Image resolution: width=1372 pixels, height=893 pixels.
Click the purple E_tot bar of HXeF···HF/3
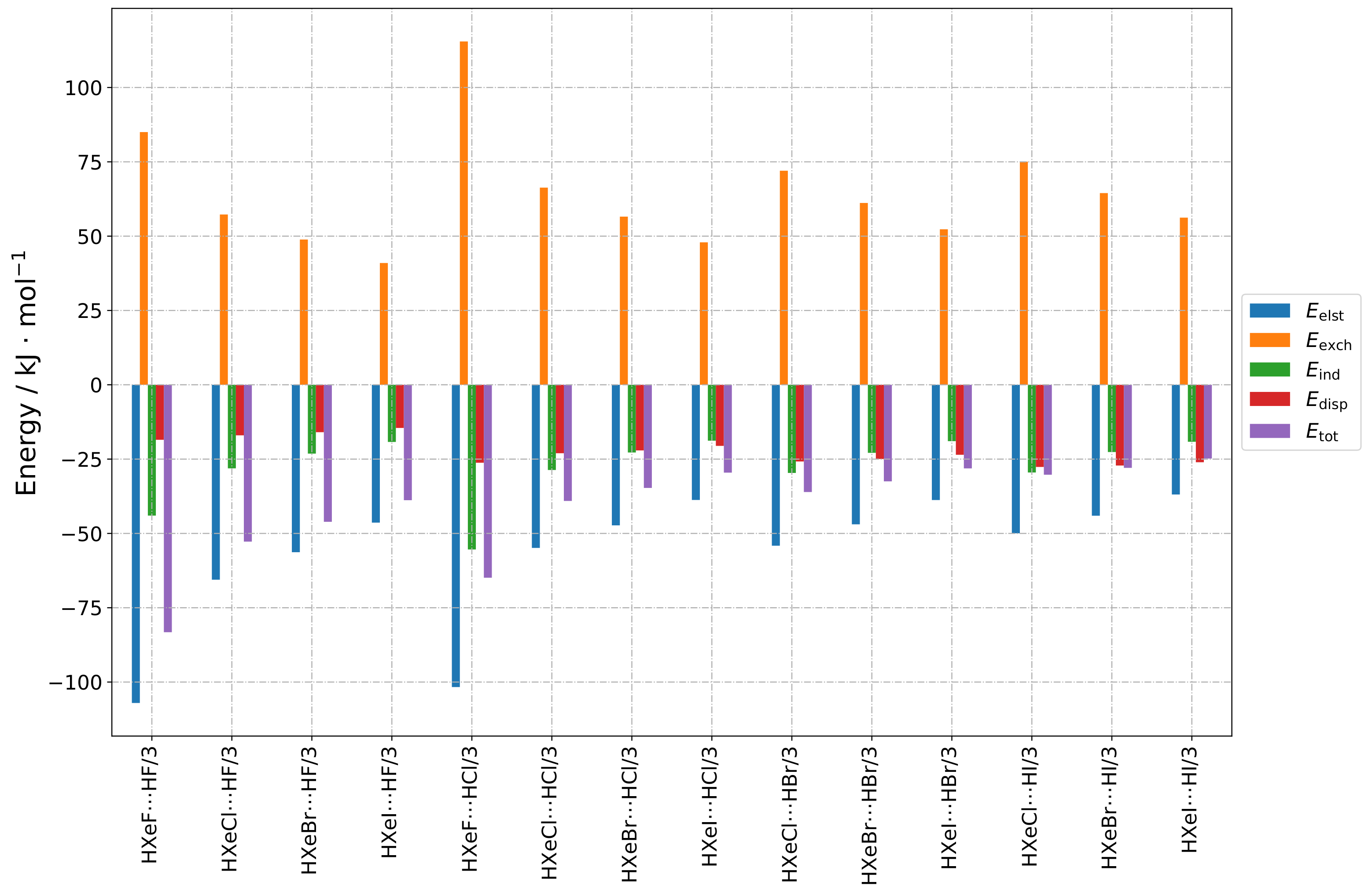pos(168,508)
